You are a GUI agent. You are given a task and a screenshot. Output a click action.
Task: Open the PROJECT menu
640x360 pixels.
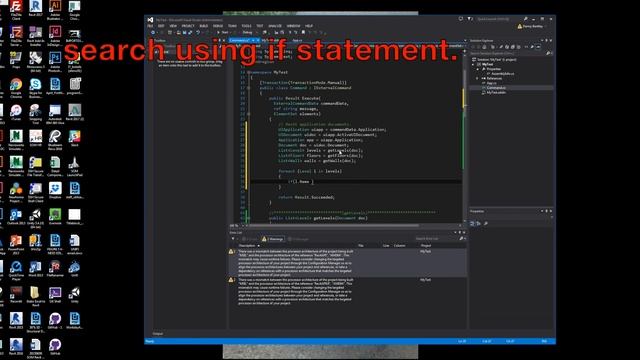point(188,26)
